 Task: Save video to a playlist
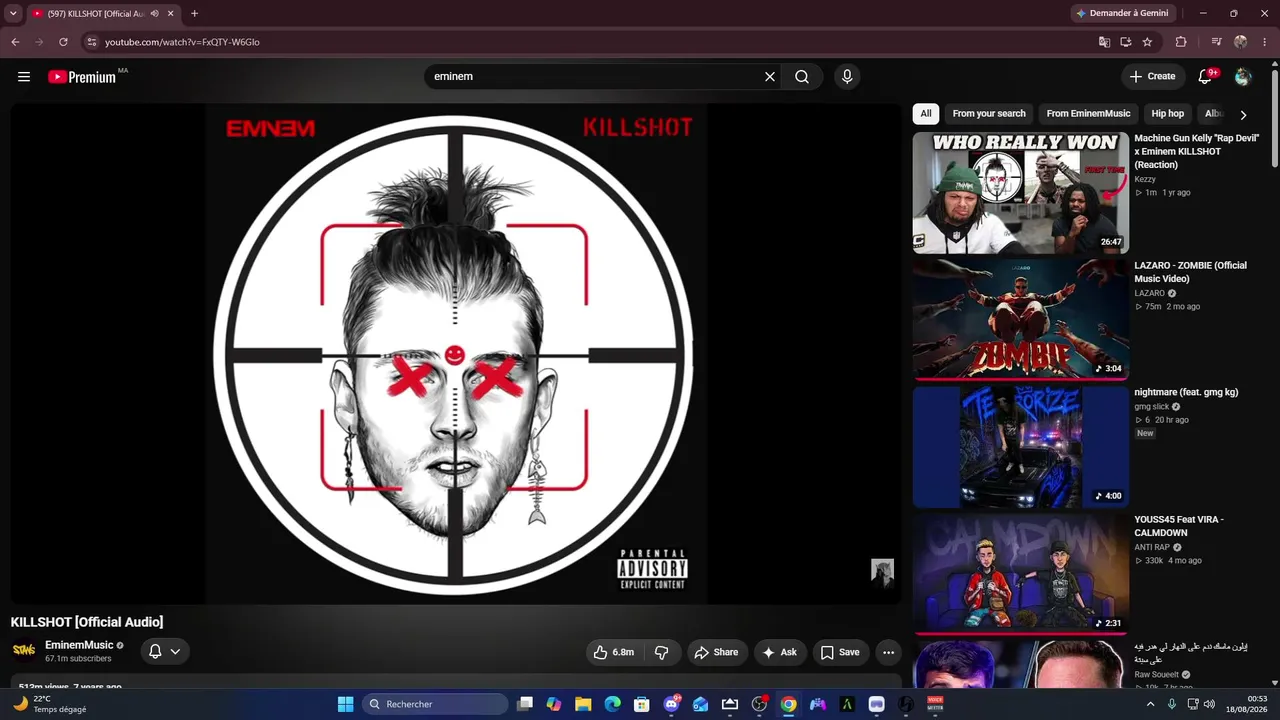[840, 652]
